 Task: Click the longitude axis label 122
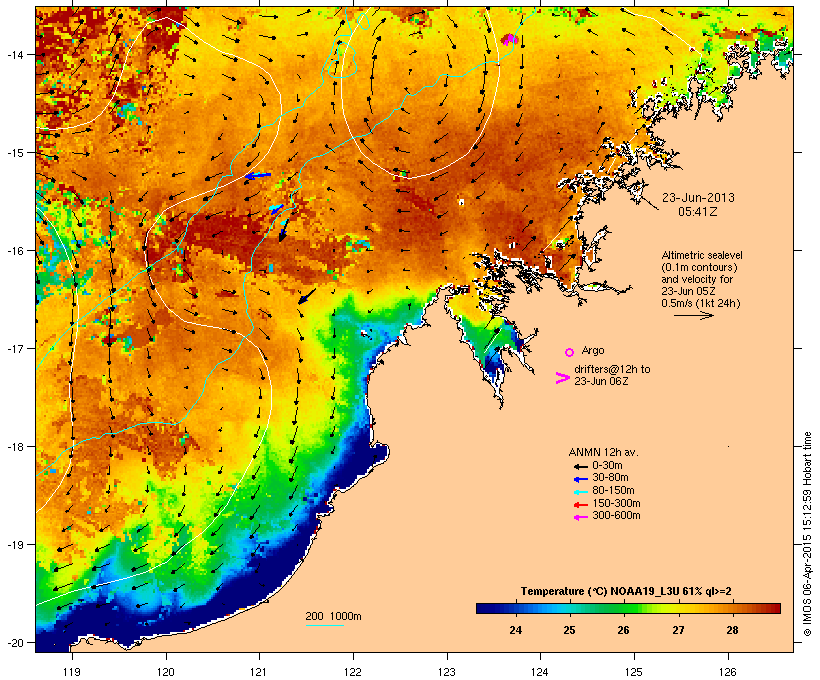click(x=353, y=672)
